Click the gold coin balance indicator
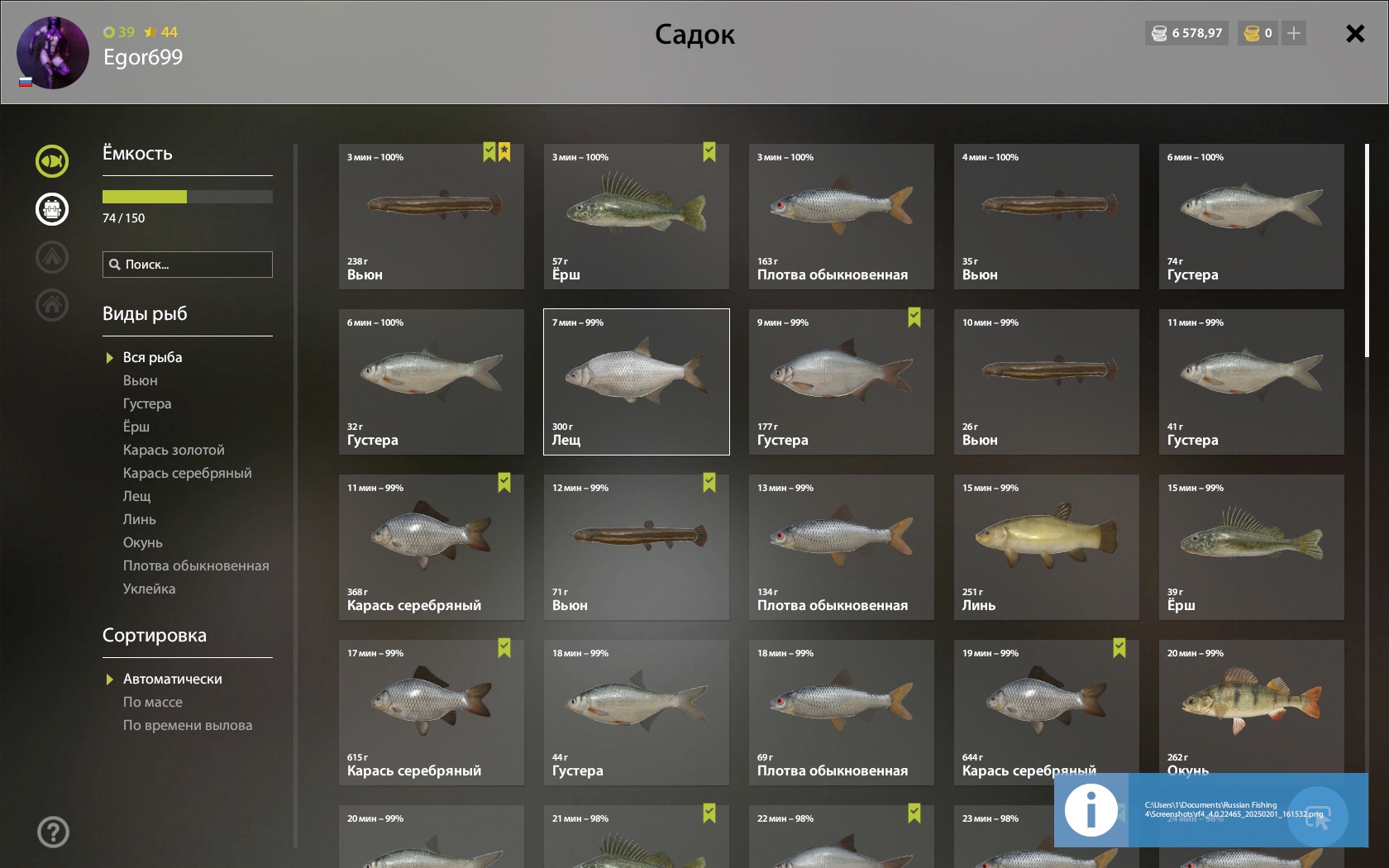Viewport: 1389px width, 868px height. (1258, 33)
